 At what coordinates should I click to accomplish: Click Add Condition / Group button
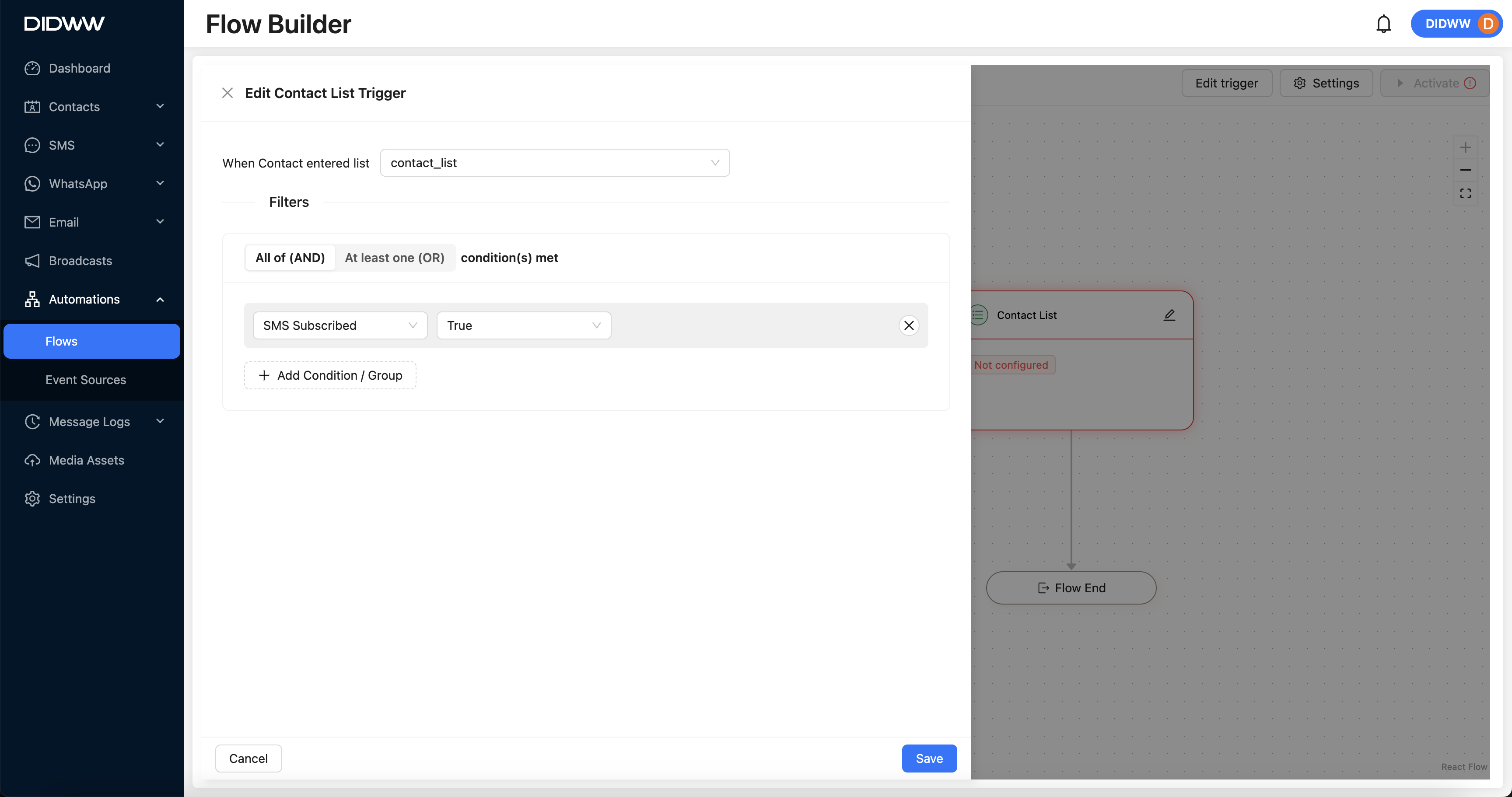[x=330, y=375]
